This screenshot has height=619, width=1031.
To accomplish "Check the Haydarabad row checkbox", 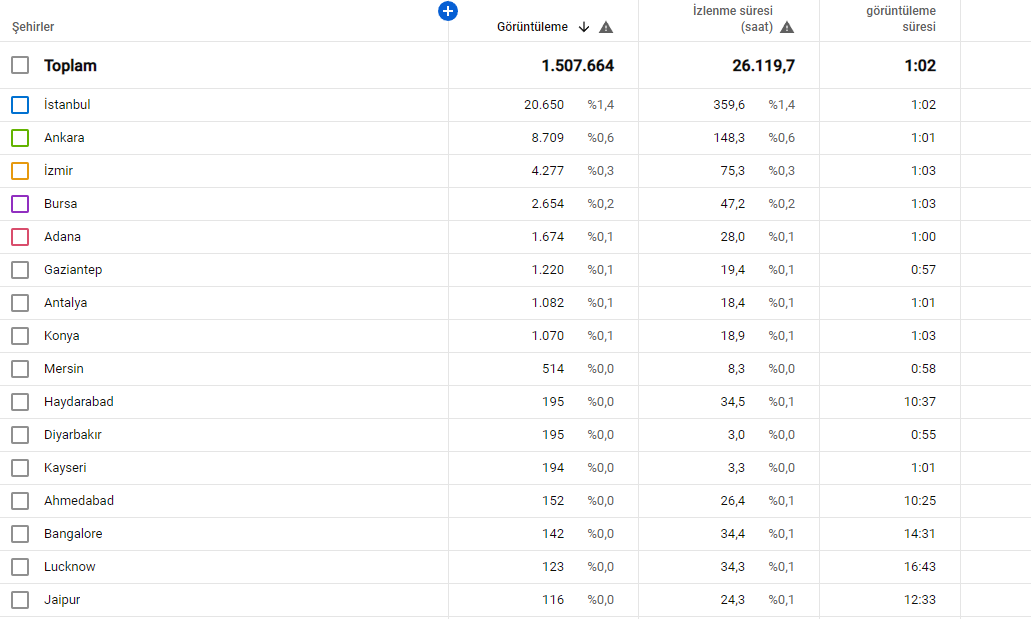I will [x=20, y=402].
